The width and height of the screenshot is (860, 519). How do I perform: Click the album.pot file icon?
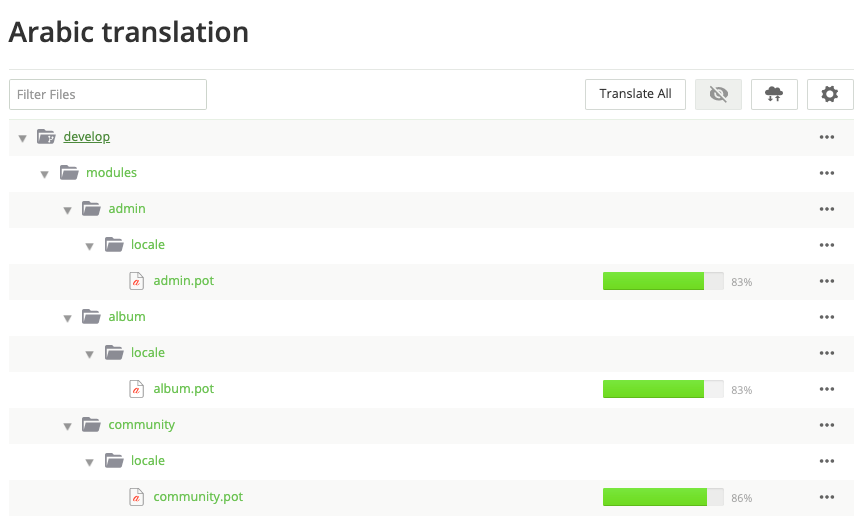pos(137,389)
